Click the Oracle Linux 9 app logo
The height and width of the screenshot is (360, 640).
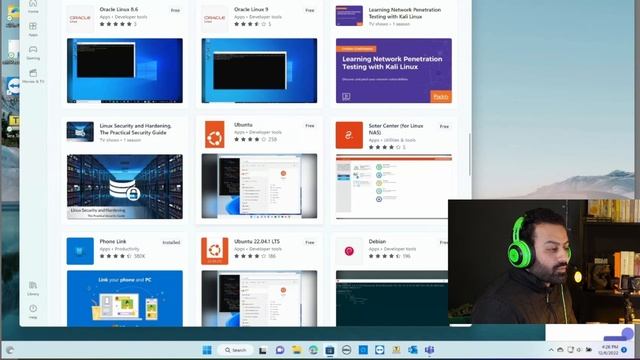[x=215, y=19]
